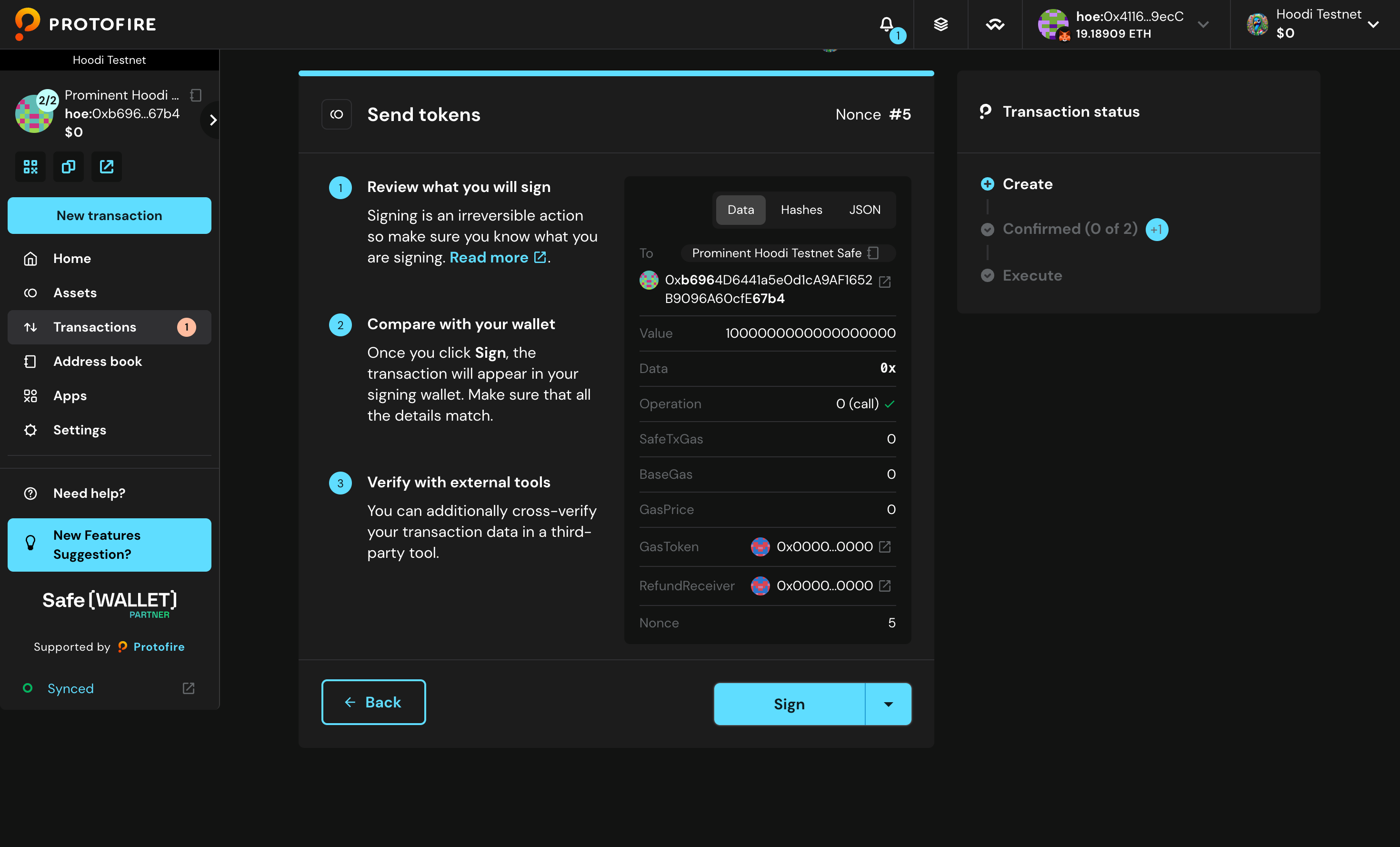Open recipient address explorer link
This screenshot has width=1400, height=847.
coord(885,282)
